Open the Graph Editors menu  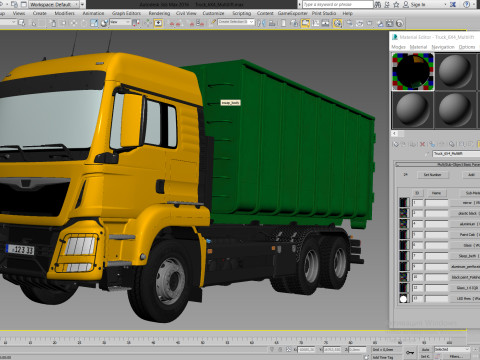click(x=126, y=13)
